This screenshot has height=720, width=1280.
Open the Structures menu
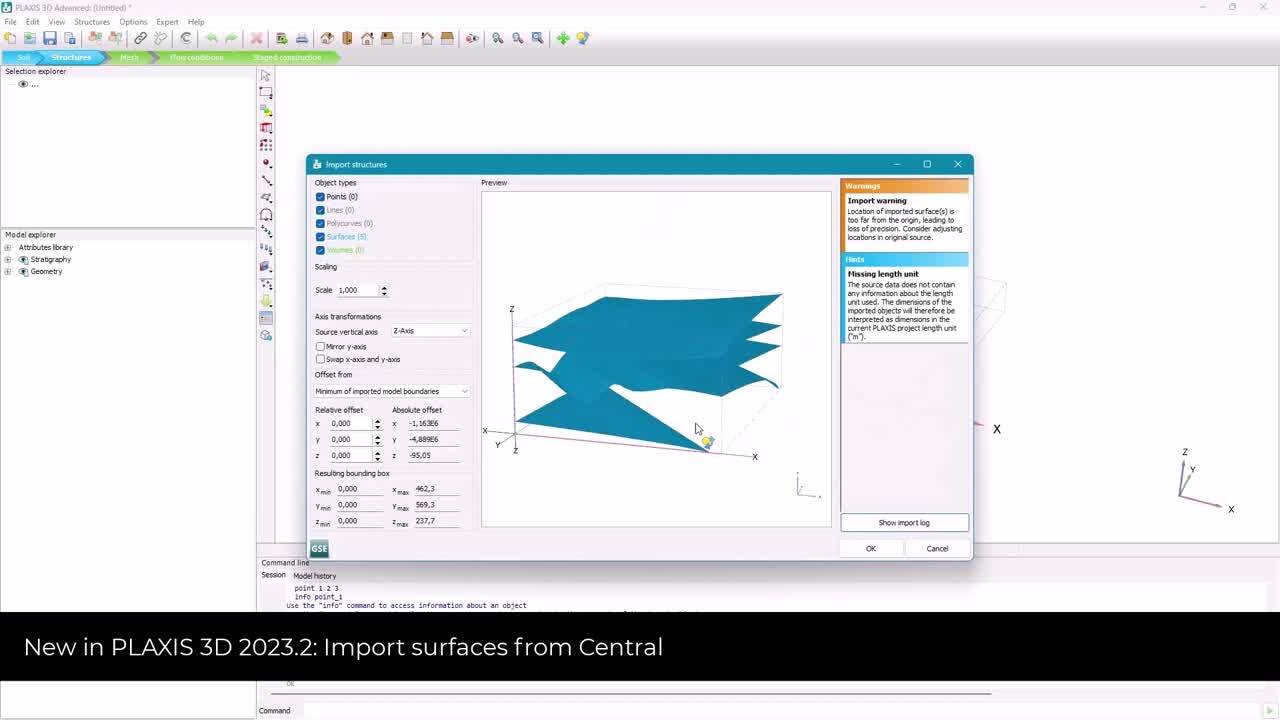click(x=92, y=22)
